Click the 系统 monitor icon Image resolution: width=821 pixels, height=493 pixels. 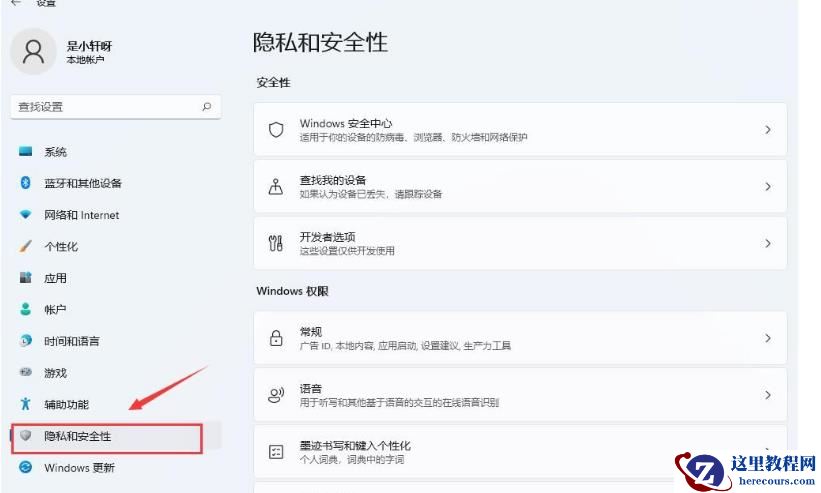26,152
